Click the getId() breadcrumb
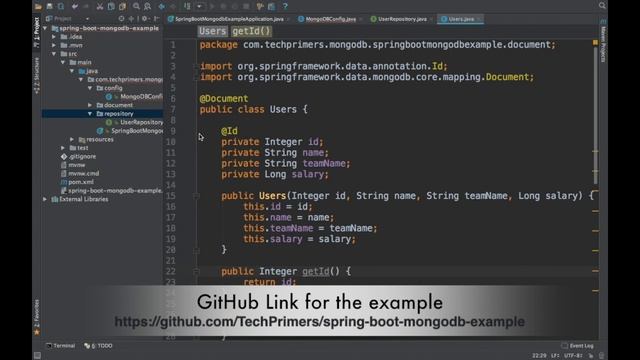The image size is (640, 360). [x=251, y=31]
